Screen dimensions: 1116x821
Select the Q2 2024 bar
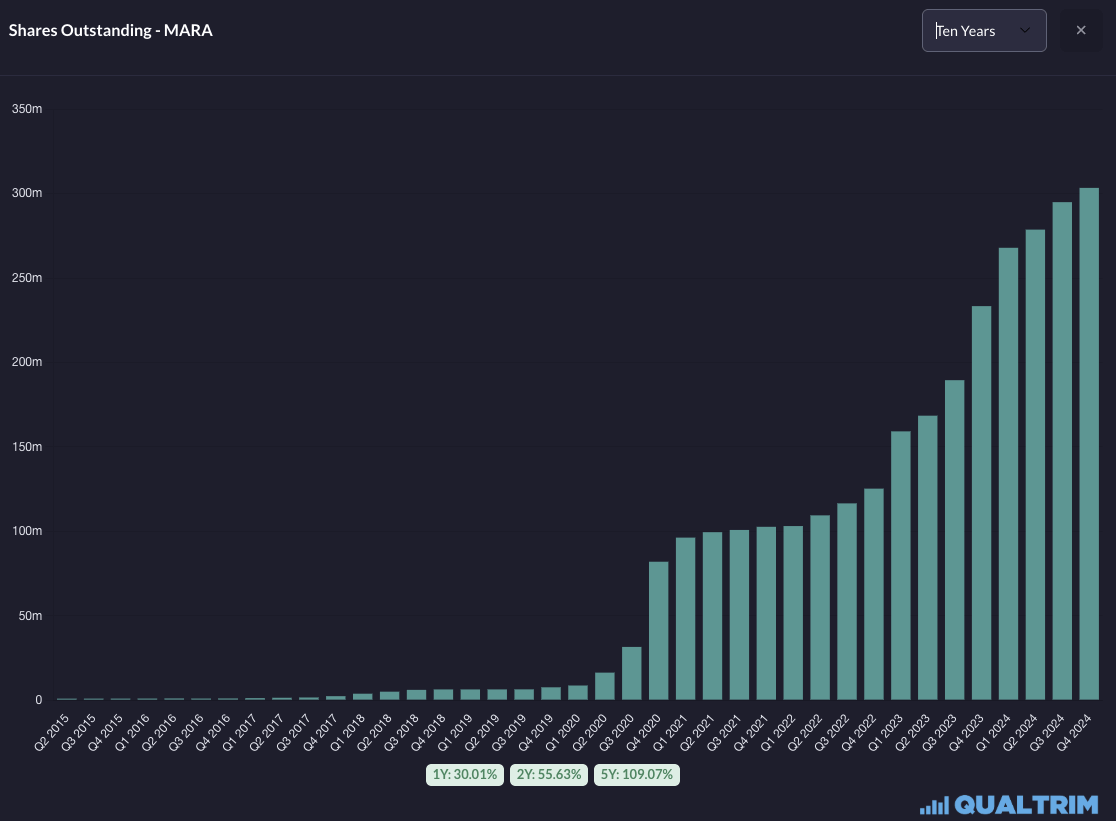coord(1035,465)
